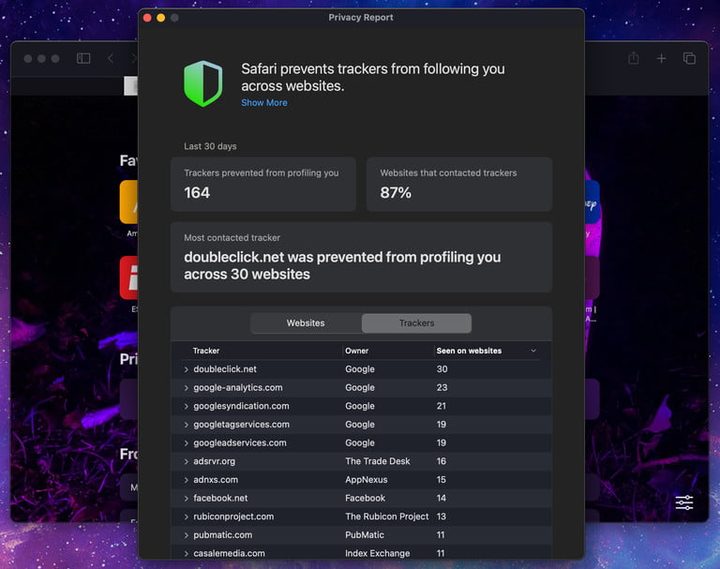Image resolution: width=720 pixels, height=569 pixels.
Task: Click the Show More link
Action: coord(264,103)
